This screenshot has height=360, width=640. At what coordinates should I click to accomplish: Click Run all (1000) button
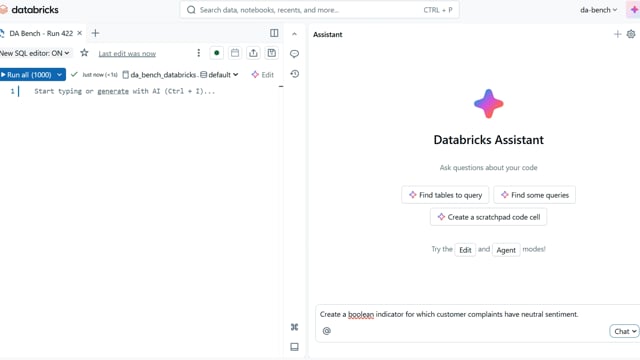click(x=27, y=75)
